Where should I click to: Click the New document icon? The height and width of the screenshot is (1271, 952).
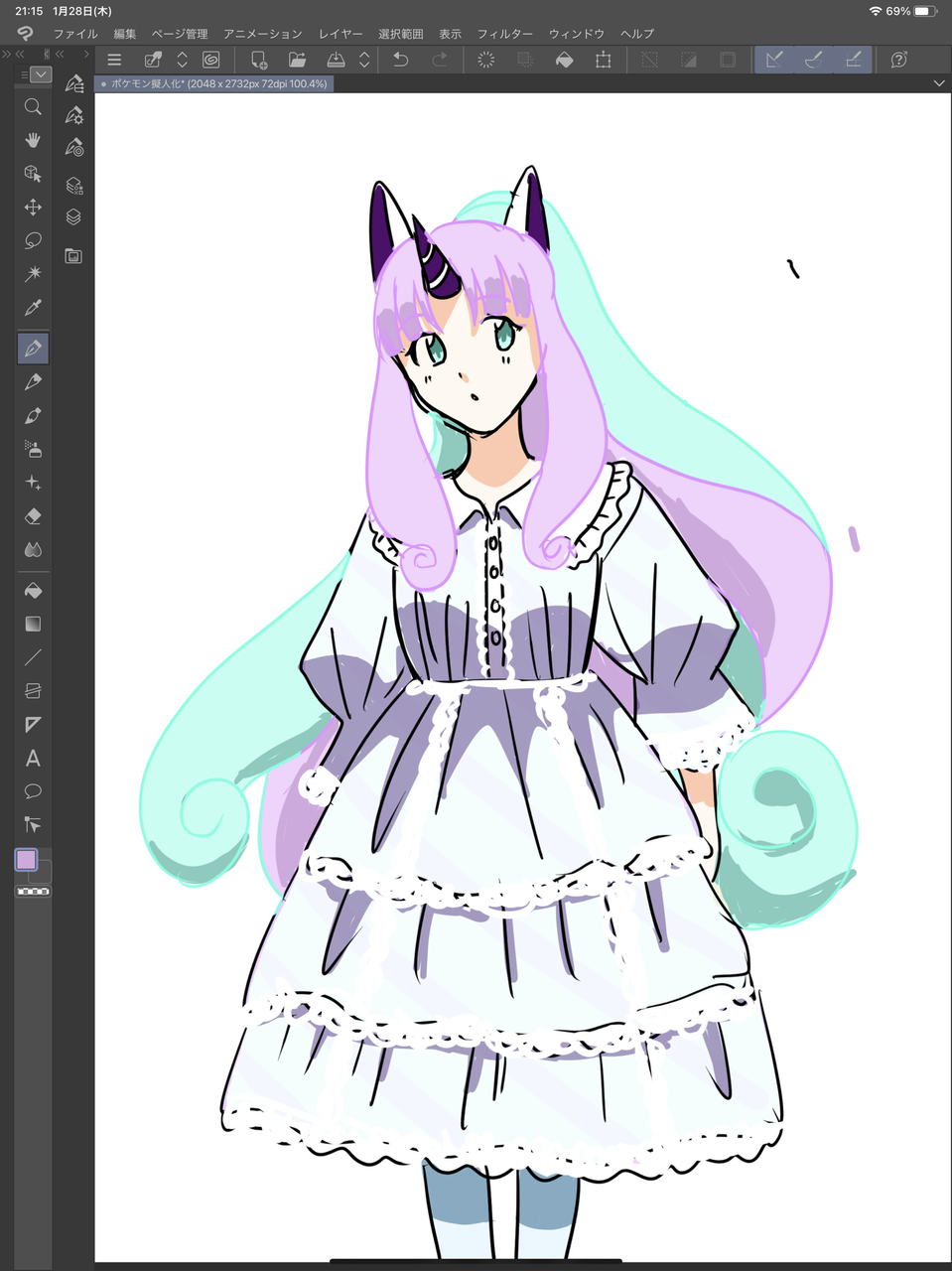coord(259,60)
